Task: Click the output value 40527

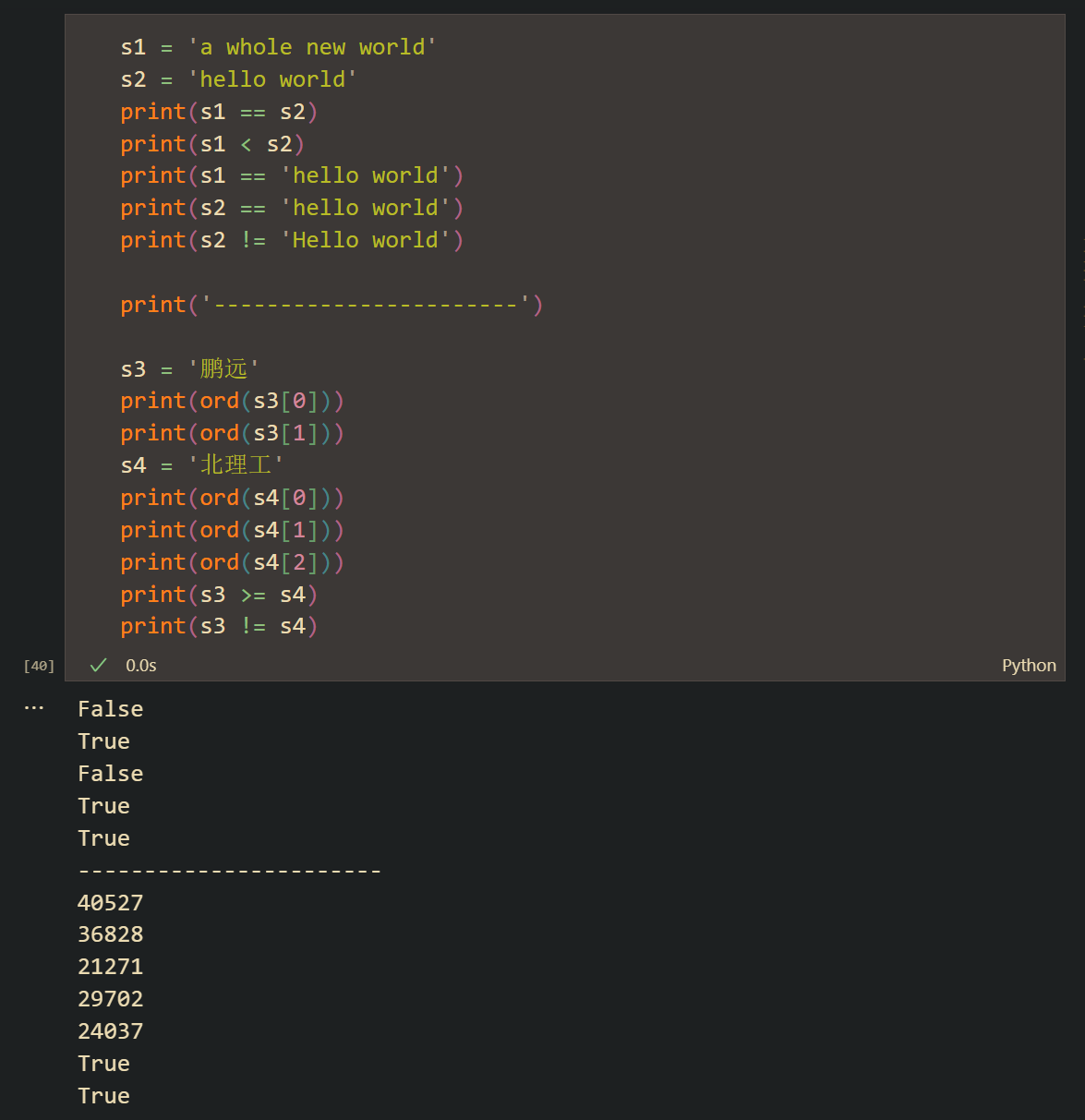Action: [x=111, y=902]
